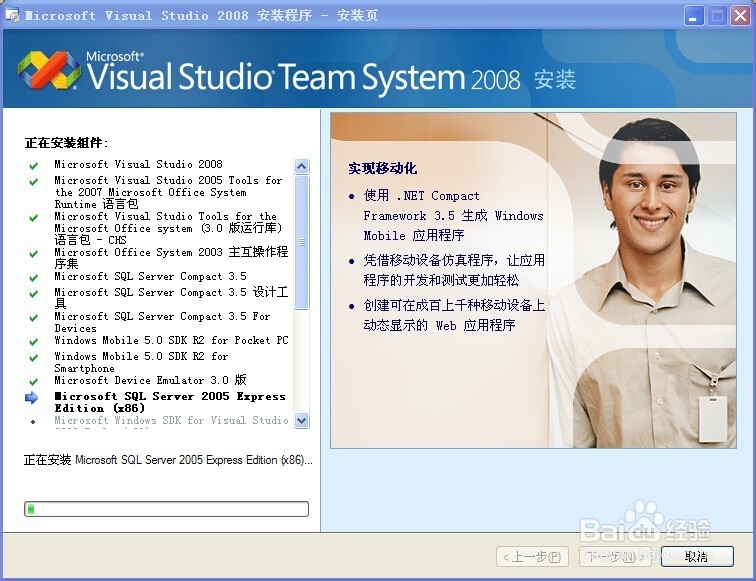Screen dimensions: 756x581
Task: Click the 实现移动化 heading in promo panel
Action: click(x=383, y=168)
